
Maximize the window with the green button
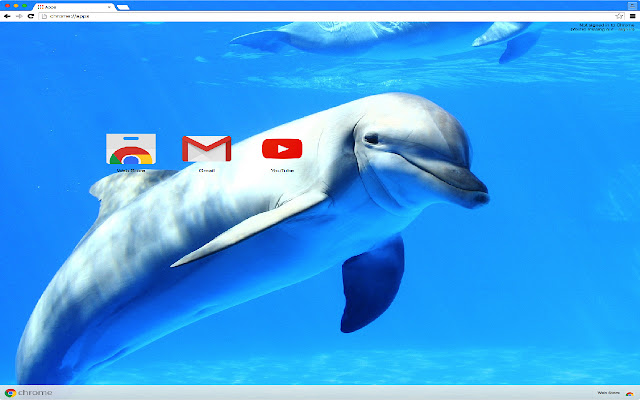24,6
